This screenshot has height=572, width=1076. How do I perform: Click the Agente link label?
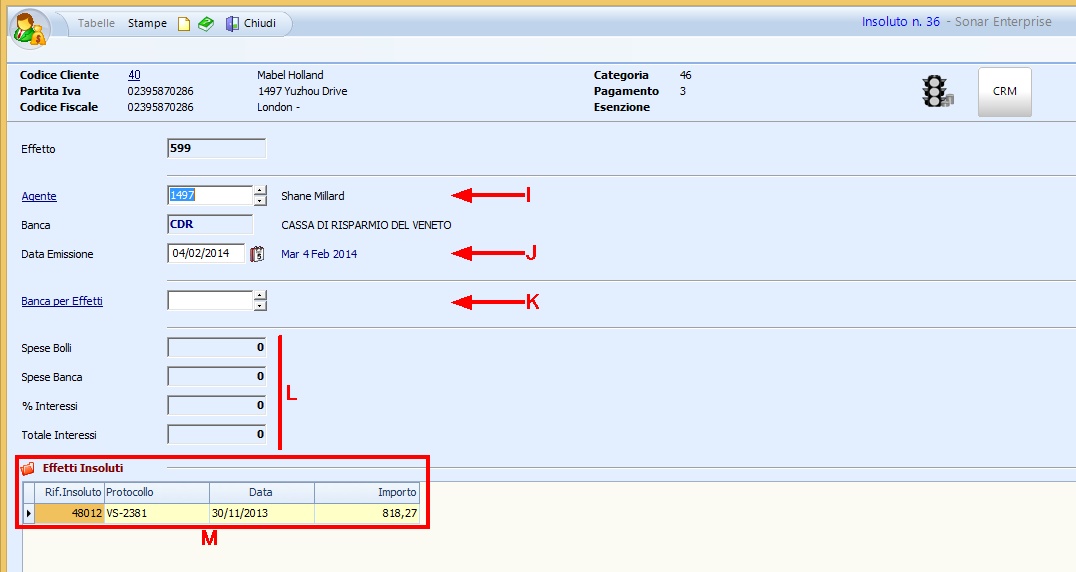click(39, 197)
